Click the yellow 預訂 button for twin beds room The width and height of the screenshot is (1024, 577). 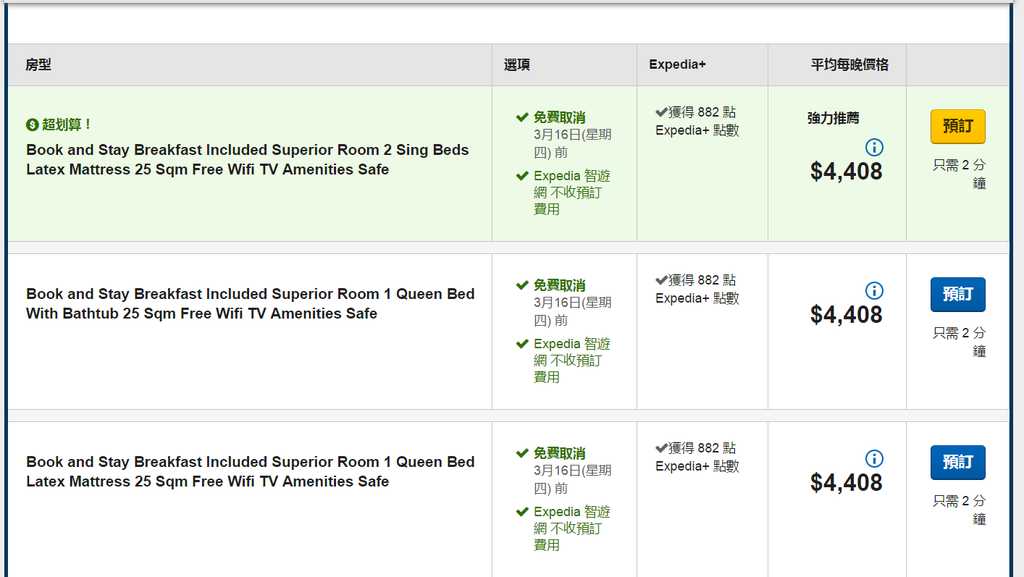point(957,126)
